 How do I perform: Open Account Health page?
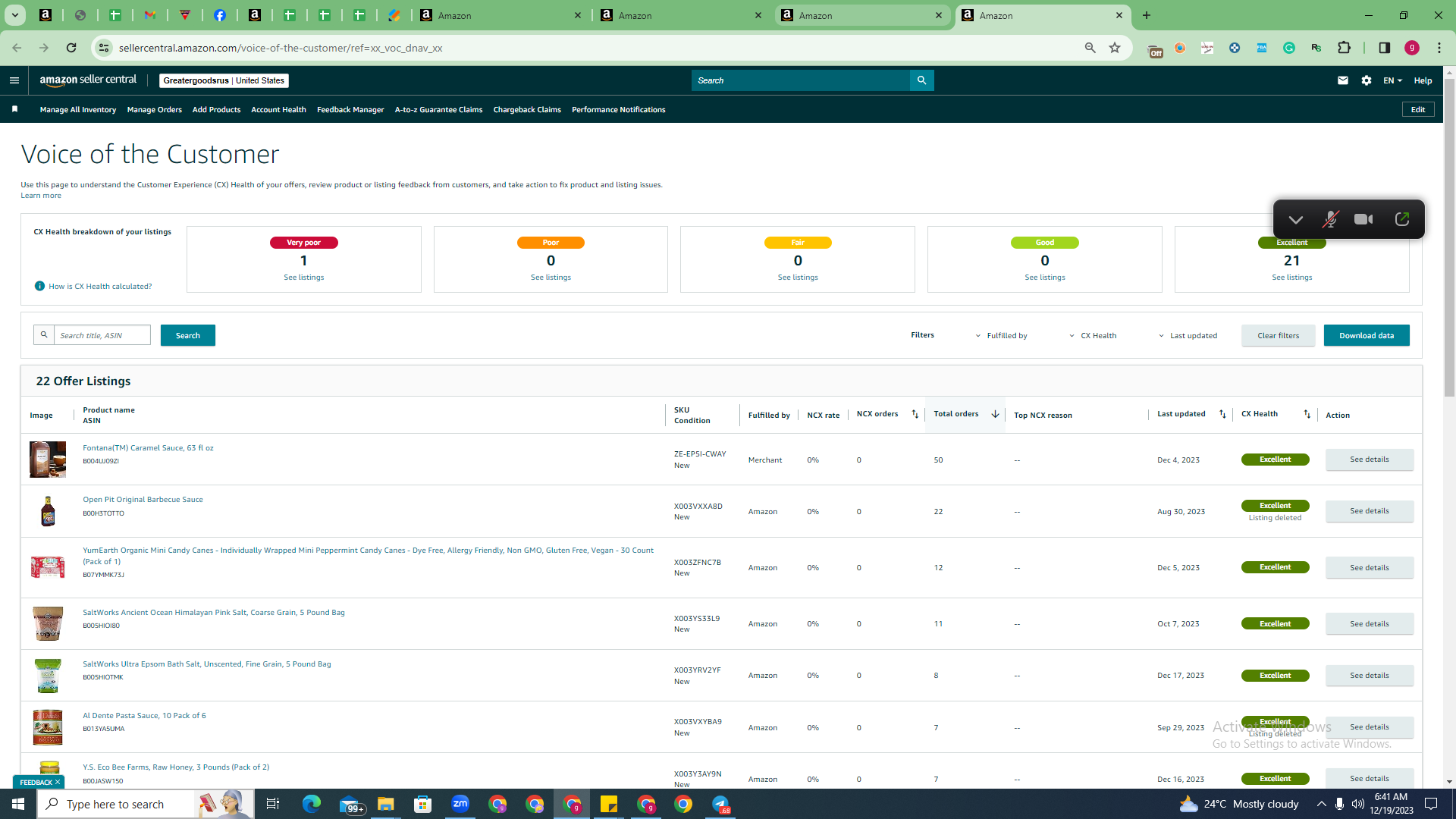click(278, 110)
